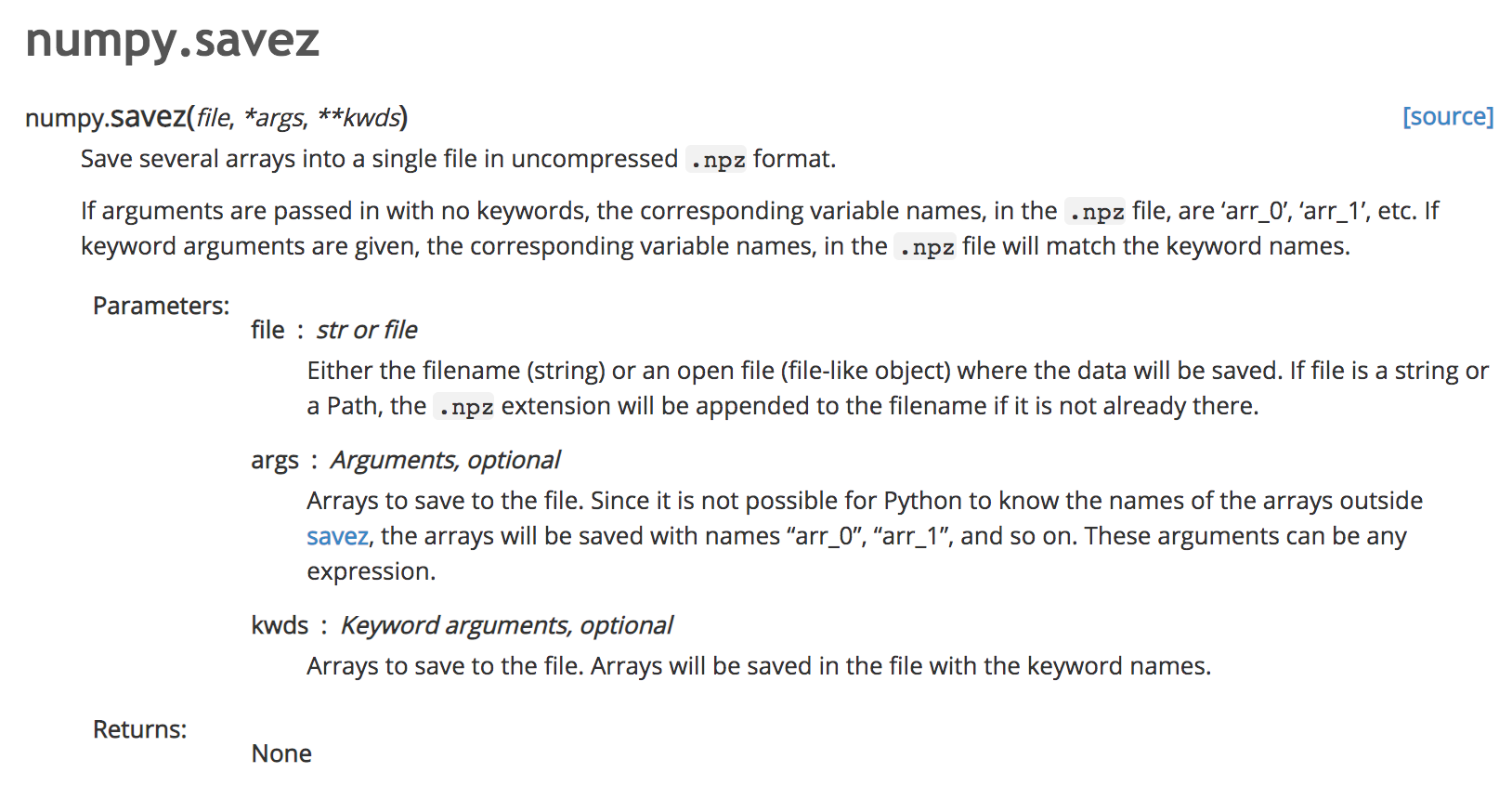Click 'file' in the function signature
The width and height of the screenshot is (1512, 799).
pos(213,119)
